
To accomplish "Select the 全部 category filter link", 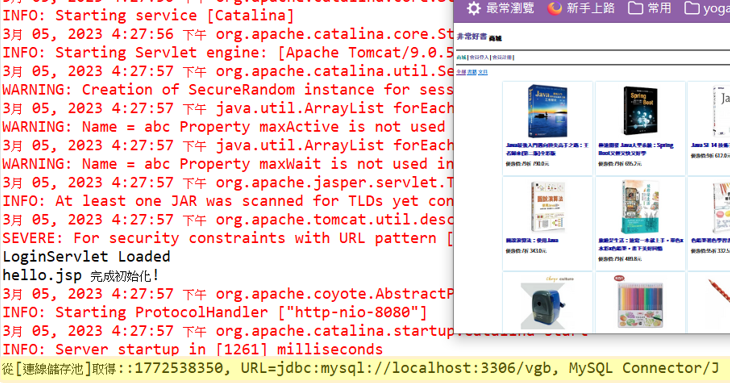I will (x=461, y=72).
